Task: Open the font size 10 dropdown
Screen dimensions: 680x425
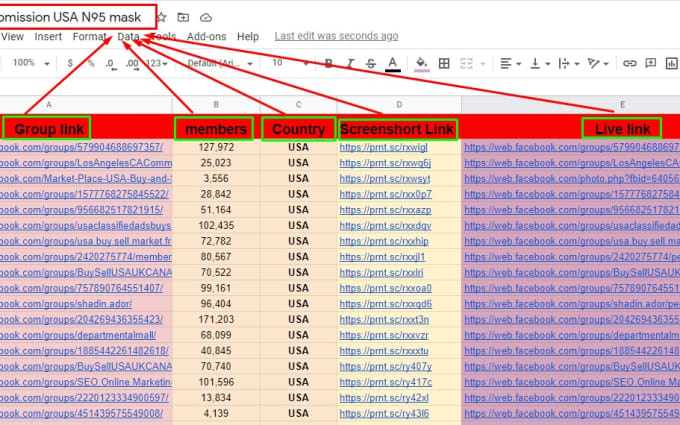Action: click(x=290, y=63)
